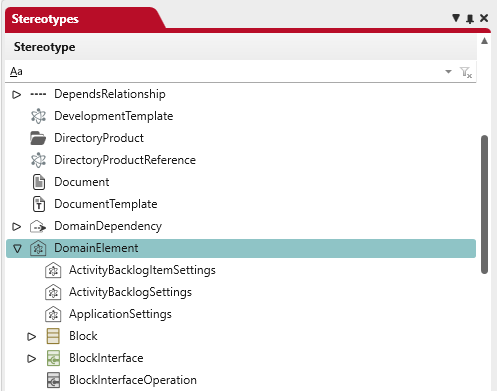Viewport: 497px width, 391px height.
Task: Click the BlockInterfaceOperation icon
Action: tap(53, 380)
